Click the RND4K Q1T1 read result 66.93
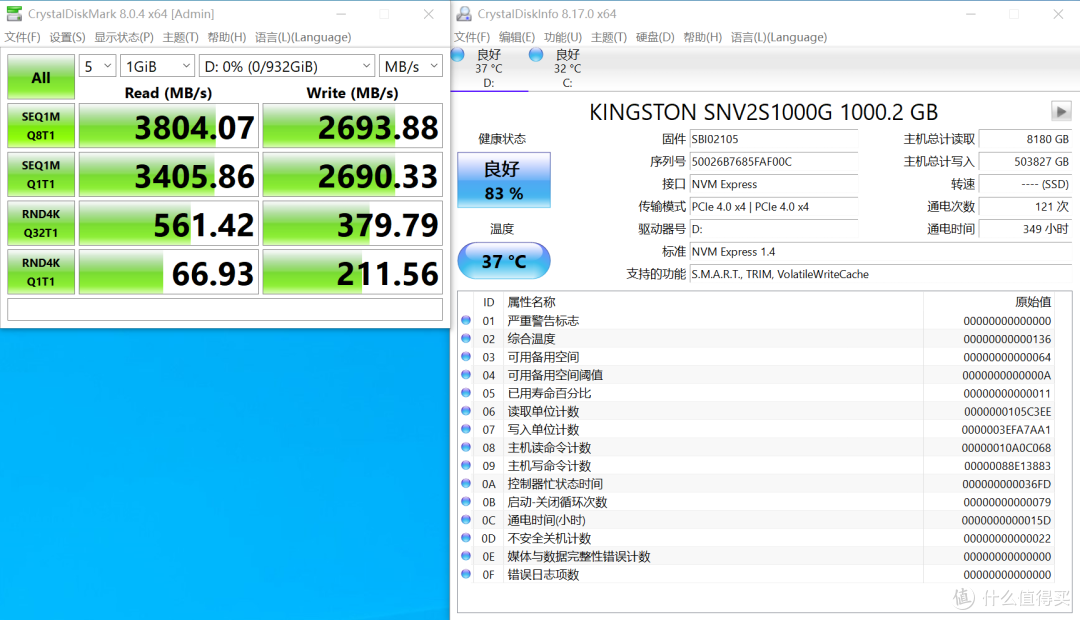 click(169, 272)
